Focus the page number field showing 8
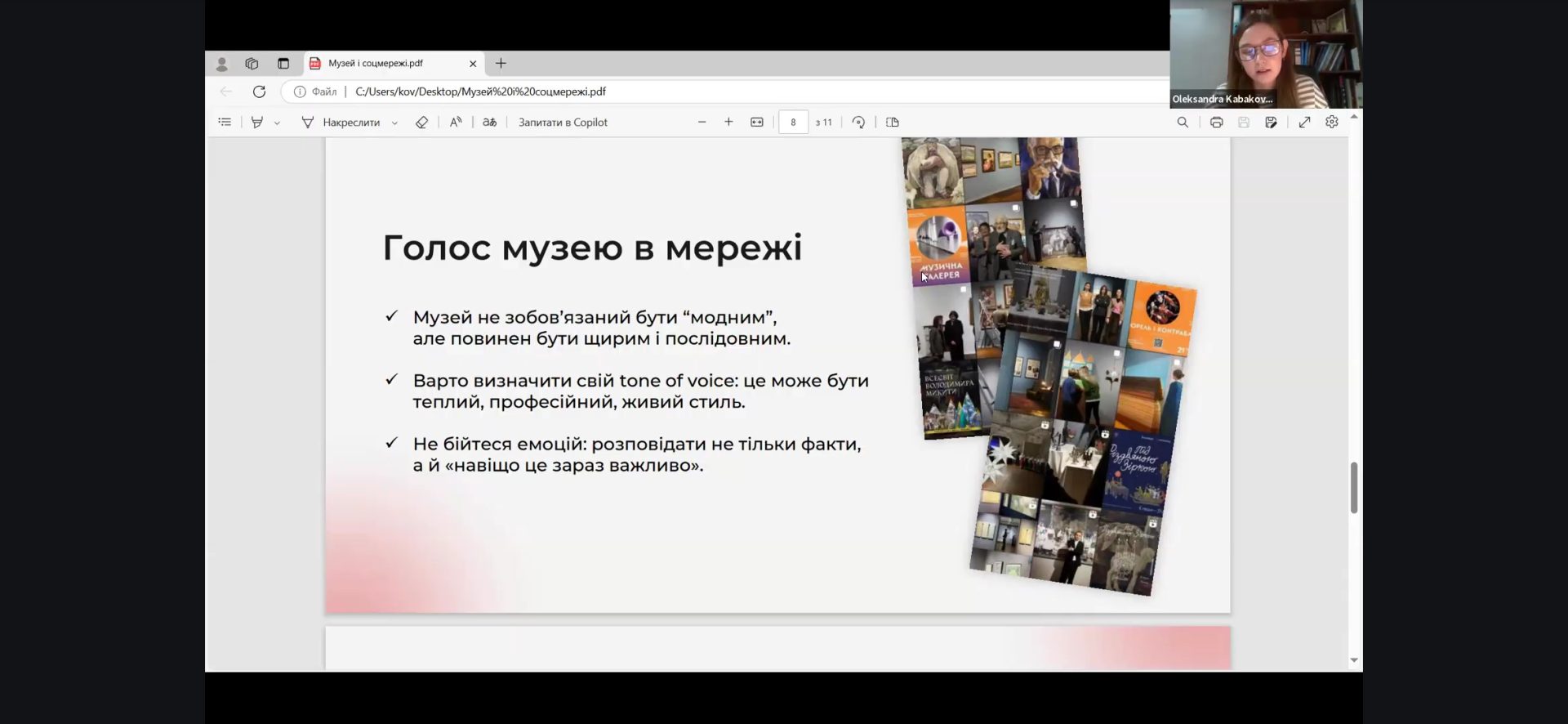This screenshot has height=724, width=1568. 793,123
